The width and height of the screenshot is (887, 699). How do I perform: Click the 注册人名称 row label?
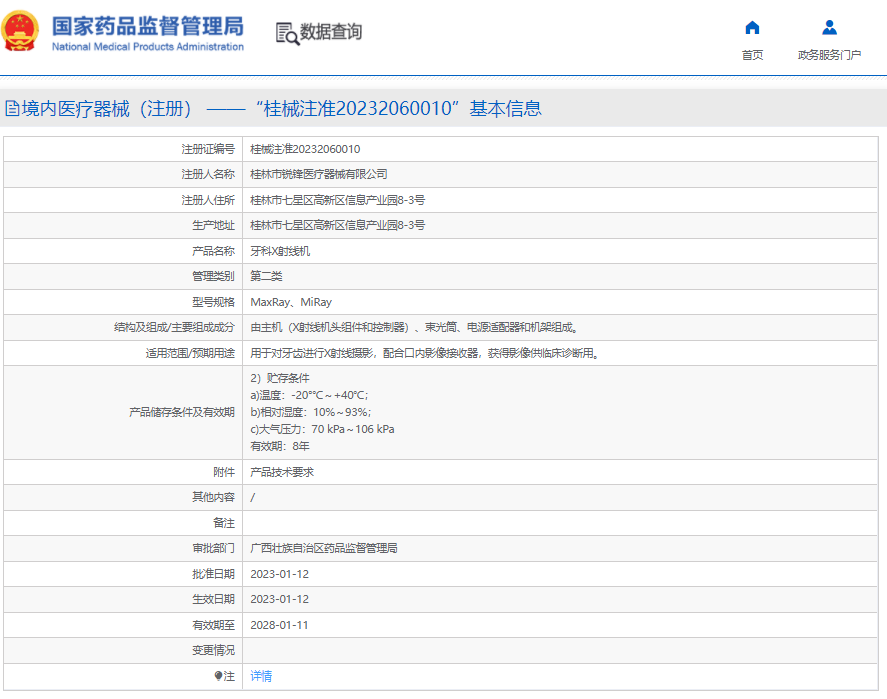coord(208,174)
